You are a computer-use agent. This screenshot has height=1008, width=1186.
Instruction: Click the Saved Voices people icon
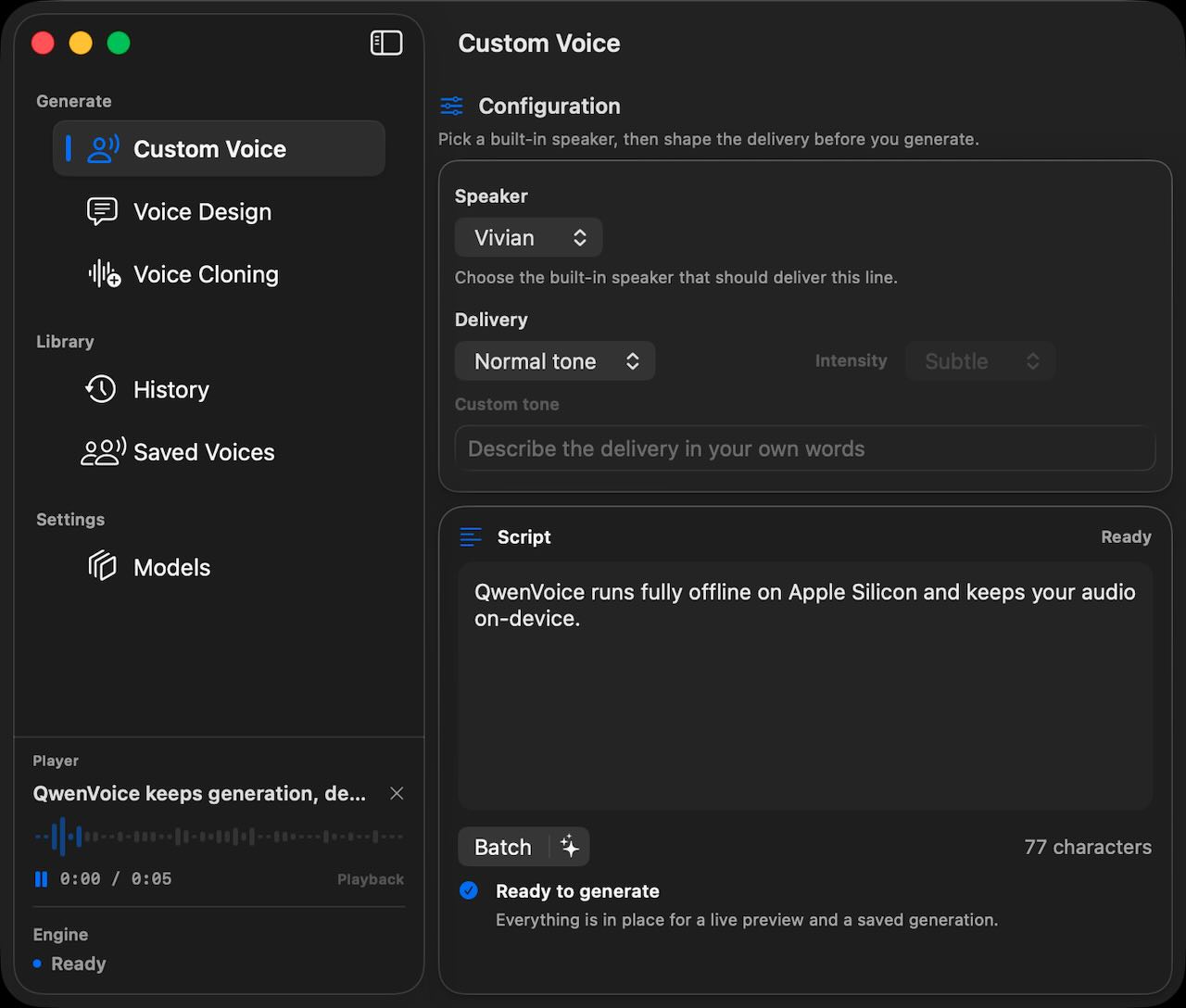pyautogui.click(x=103, y=452)
